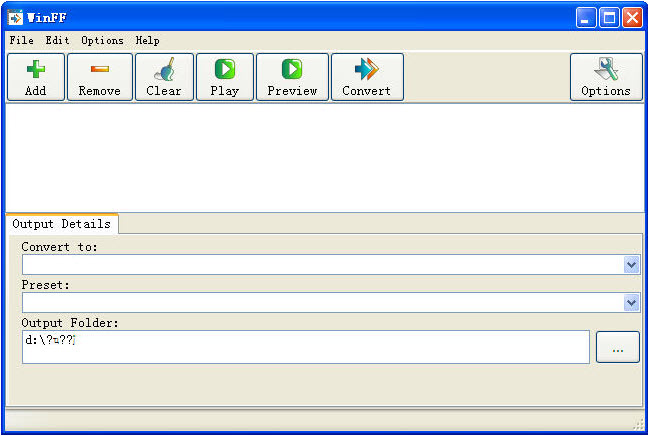
Task: Expand the Convert to dropdown arrow
Action: [x=631, y=264]
